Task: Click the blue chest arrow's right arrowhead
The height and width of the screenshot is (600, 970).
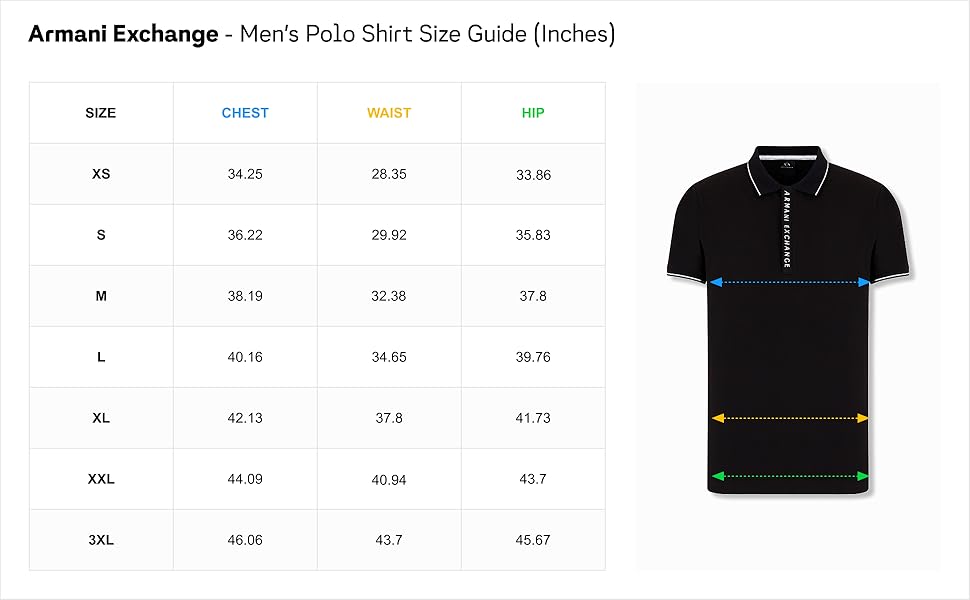Action: (864, 282)
